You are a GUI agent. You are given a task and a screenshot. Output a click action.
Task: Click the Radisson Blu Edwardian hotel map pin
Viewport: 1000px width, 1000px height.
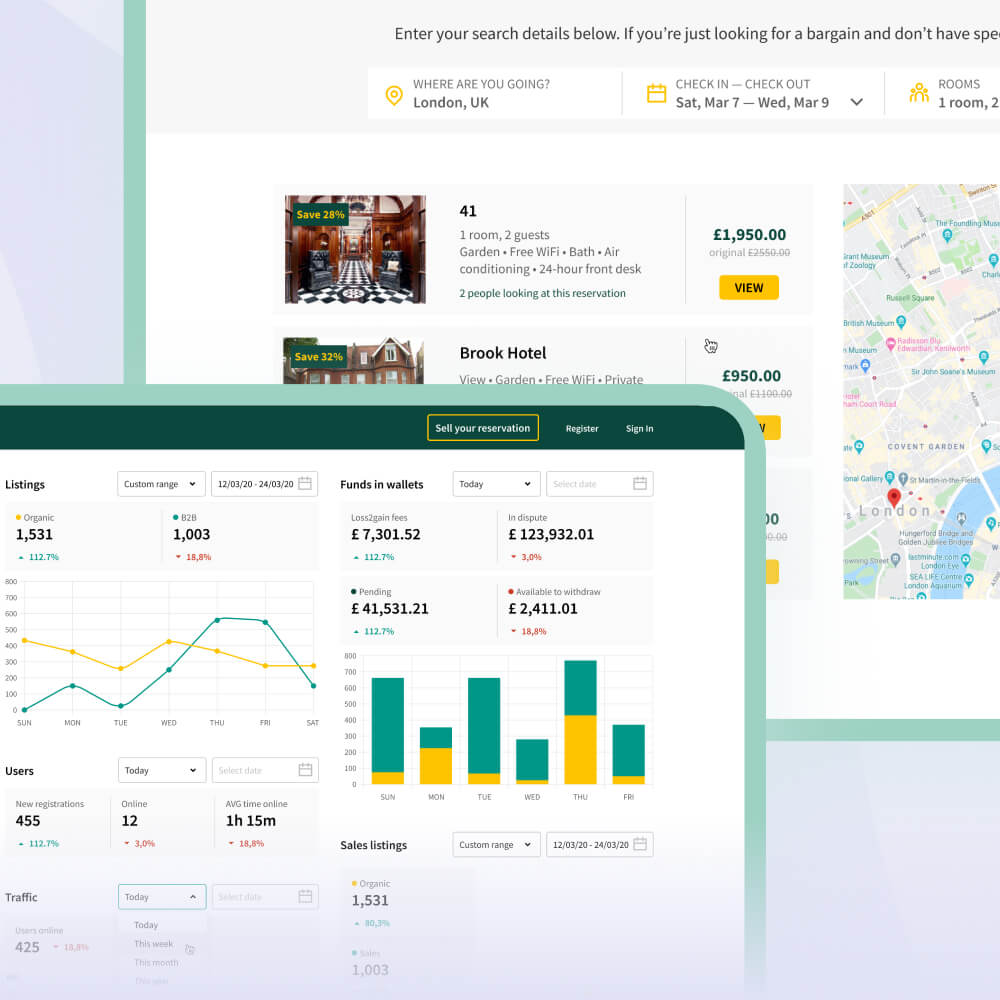(x=890, y=344)
